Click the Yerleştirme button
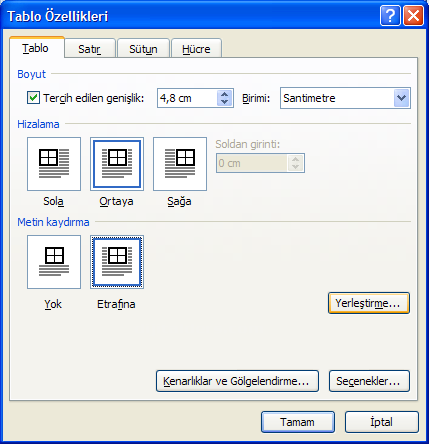429x444 pixels. click(369, 303)
